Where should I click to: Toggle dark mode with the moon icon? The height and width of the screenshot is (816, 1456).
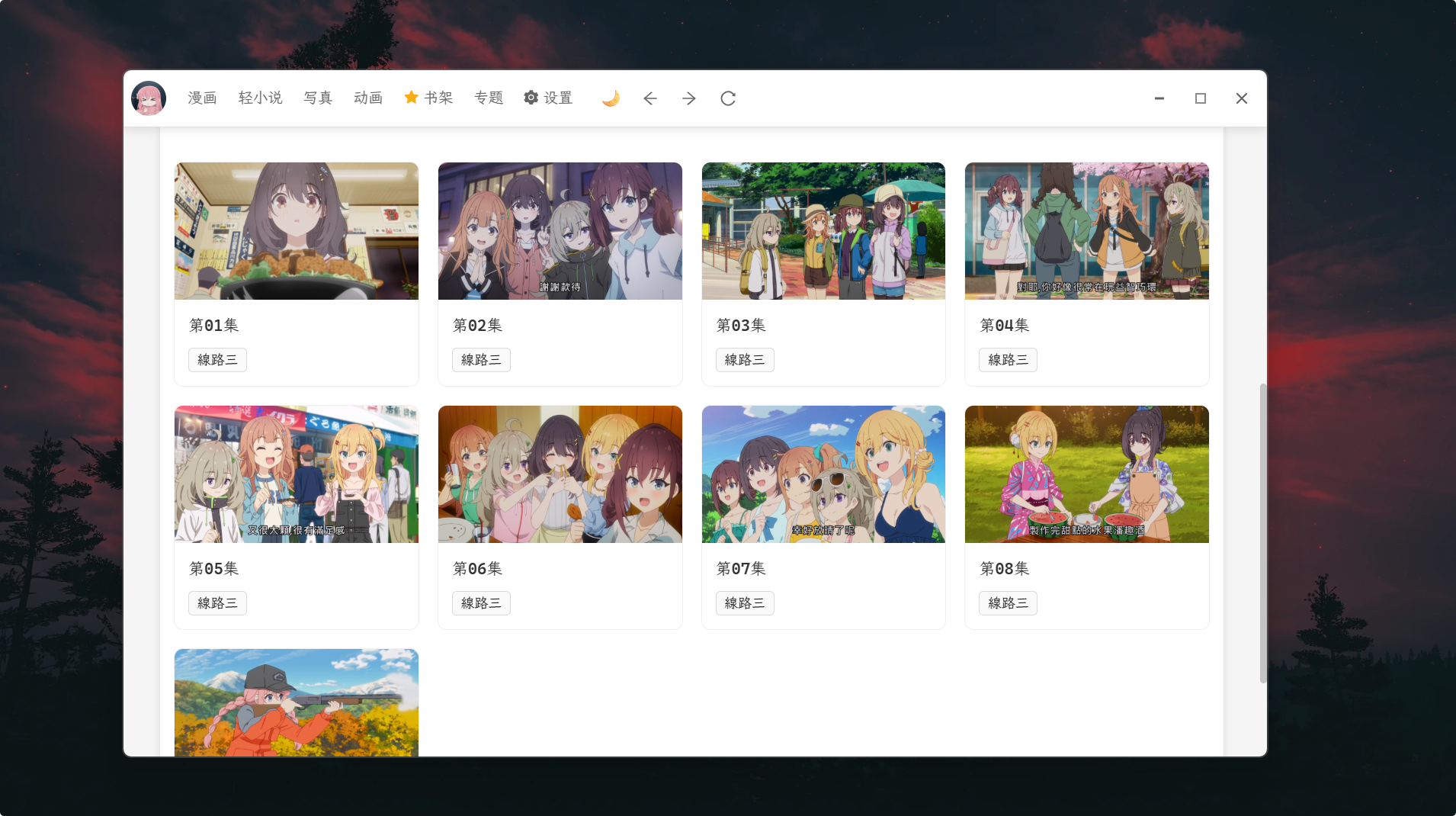[x=611, y=98]
